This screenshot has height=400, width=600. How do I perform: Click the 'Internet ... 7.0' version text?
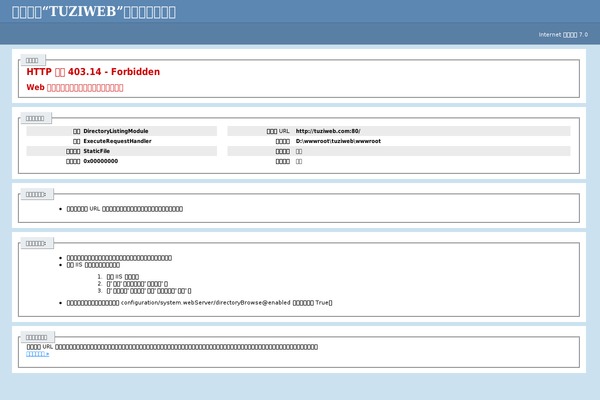[x=563, y=35]
